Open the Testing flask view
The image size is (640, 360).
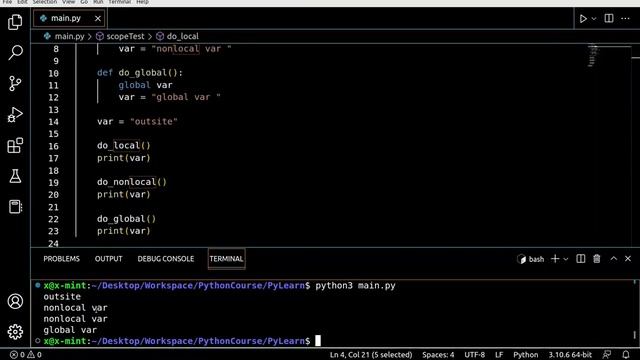point(15,176)
